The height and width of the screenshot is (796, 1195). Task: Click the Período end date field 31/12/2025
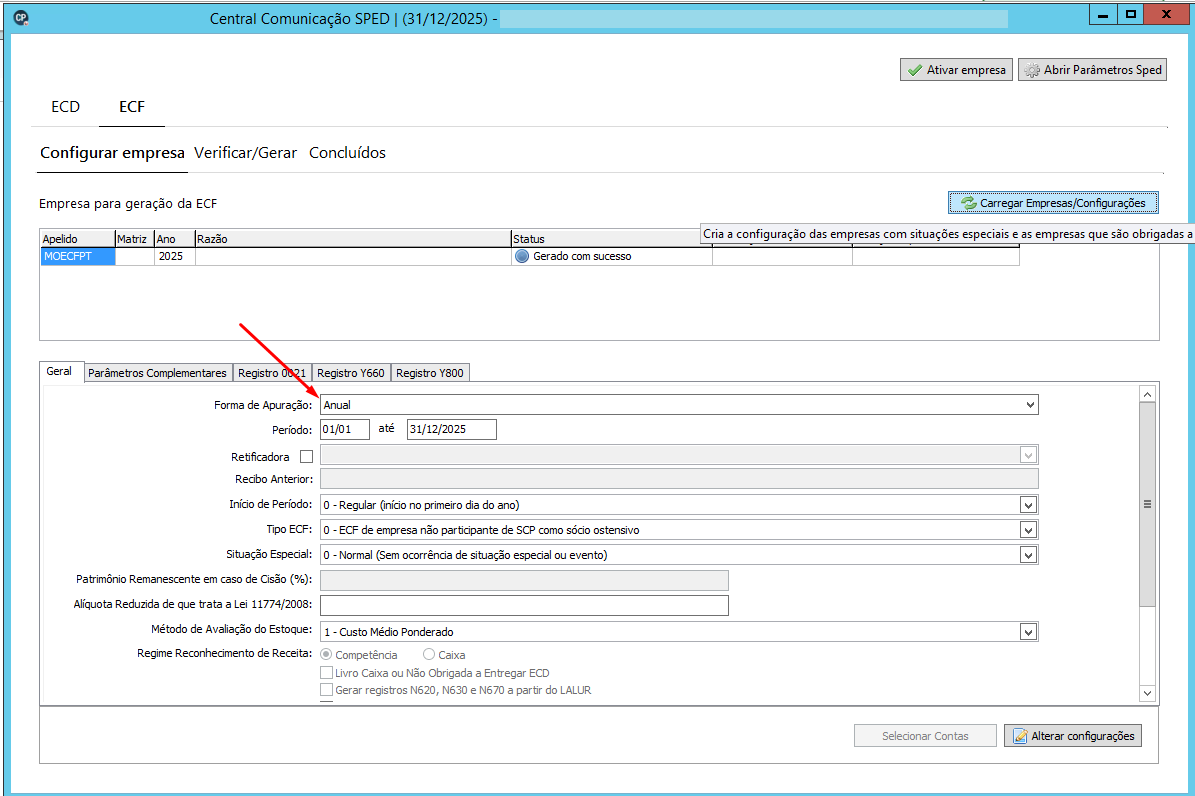click(x=451, y=429)
